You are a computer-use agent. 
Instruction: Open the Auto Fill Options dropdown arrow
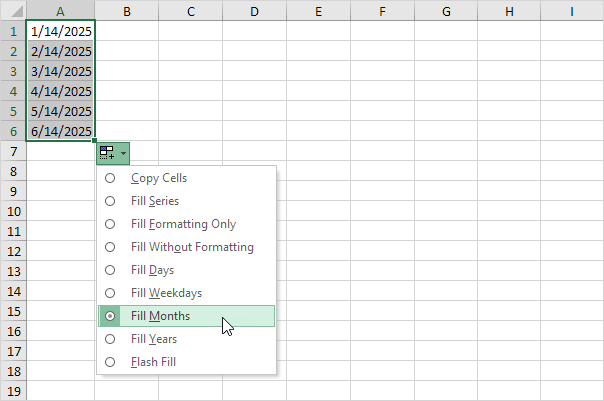(x=122, y=153)
